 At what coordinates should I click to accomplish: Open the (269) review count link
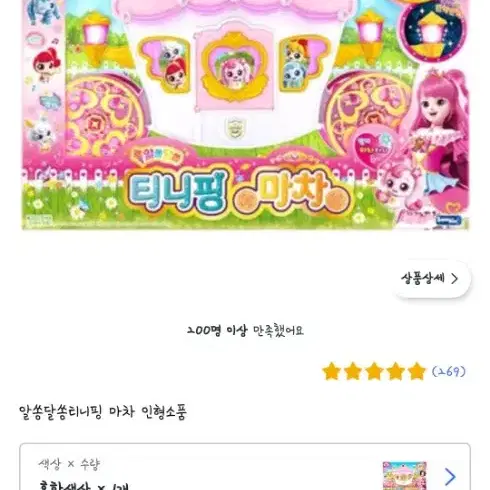click(449, 371)
